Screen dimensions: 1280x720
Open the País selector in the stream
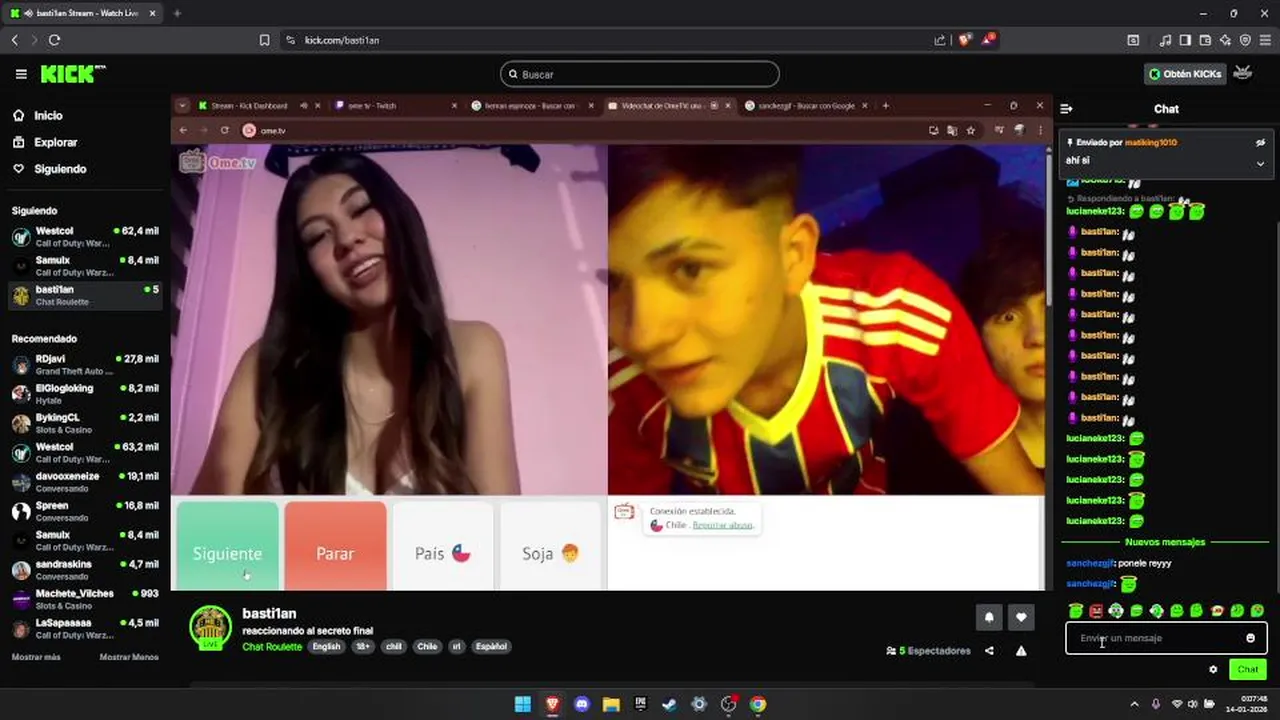click(442, 546)
